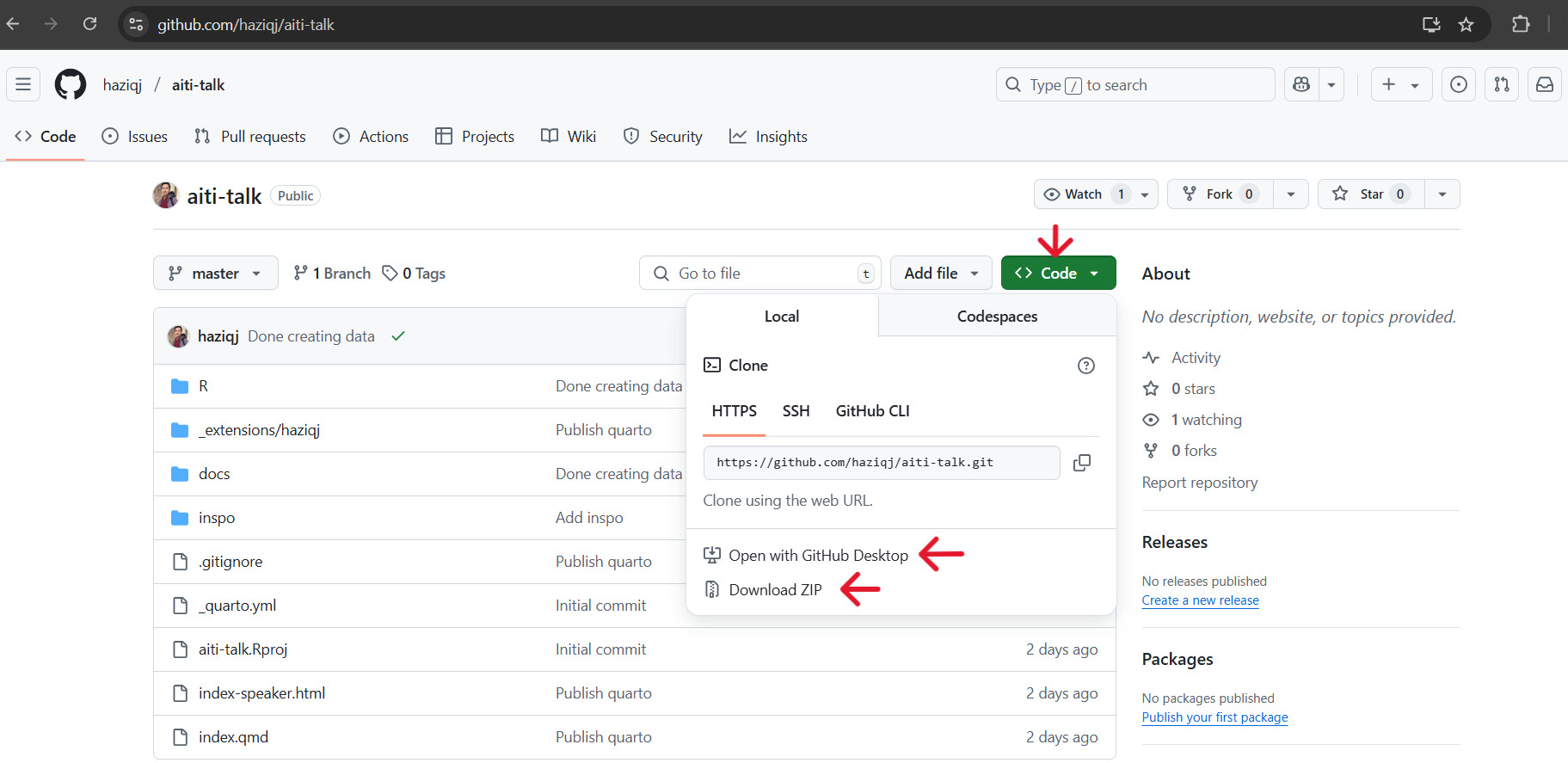View 1 Branch link
1568x763 pixels.
332,273
